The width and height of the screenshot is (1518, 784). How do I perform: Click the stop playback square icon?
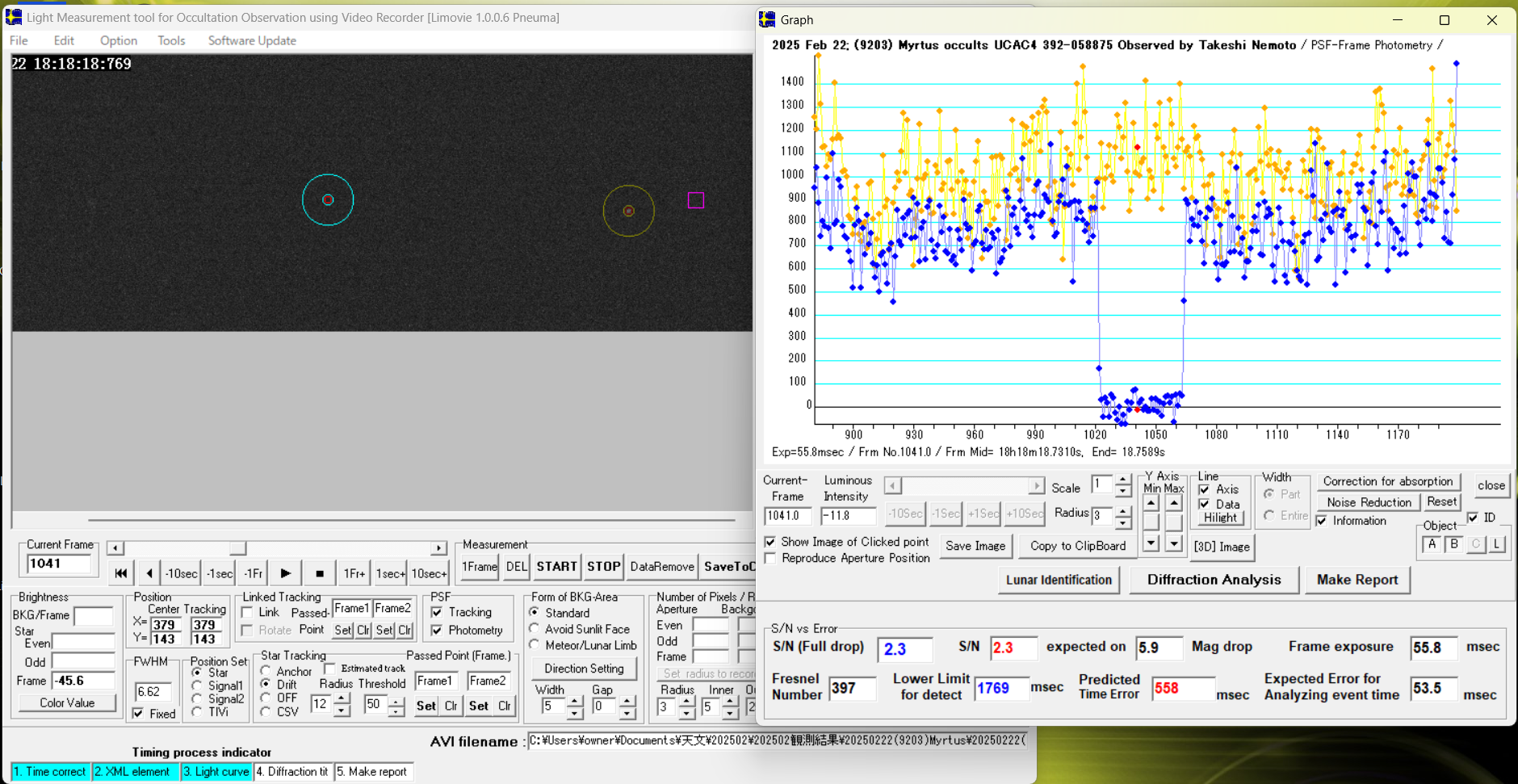[x=320, y=573]
